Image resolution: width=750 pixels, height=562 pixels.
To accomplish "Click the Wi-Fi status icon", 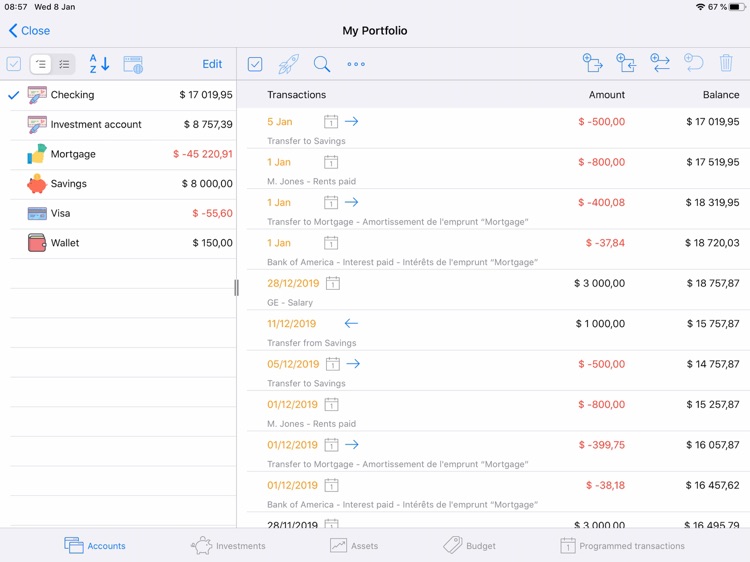I will click(701, 7).
